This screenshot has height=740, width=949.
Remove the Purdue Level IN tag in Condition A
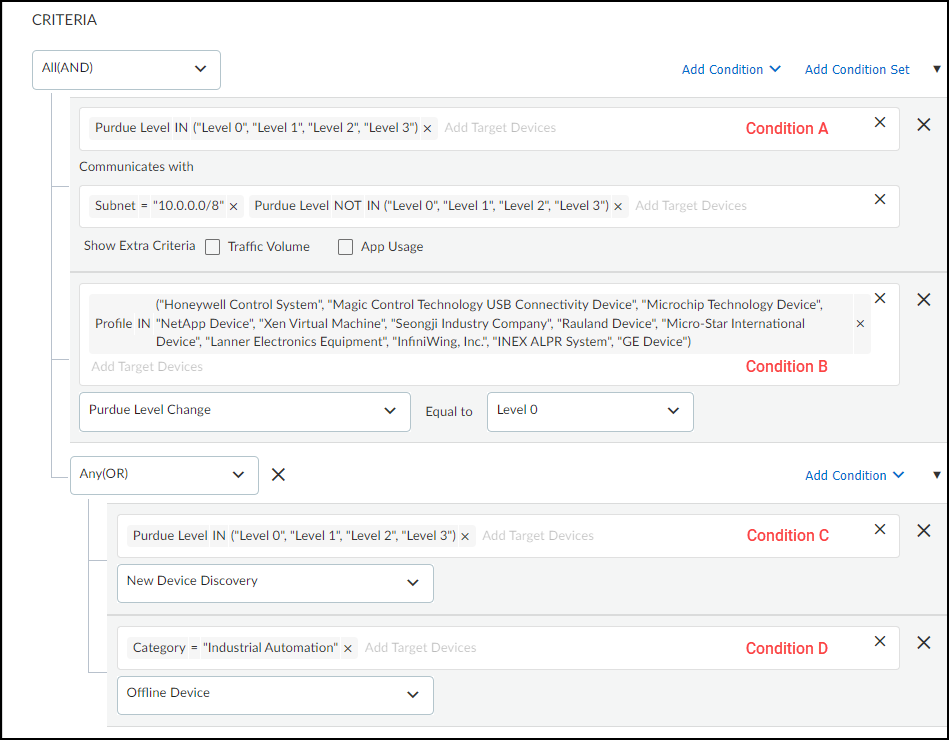click(x=428, y=128)
